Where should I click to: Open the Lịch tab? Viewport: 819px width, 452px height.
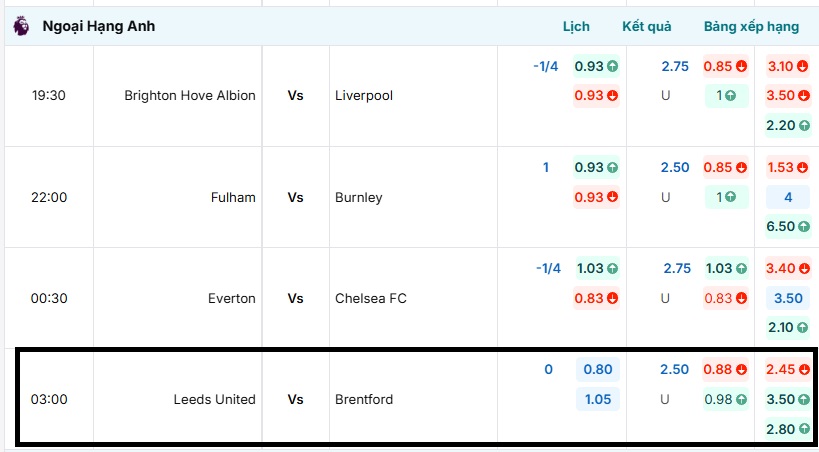(576, 26)
